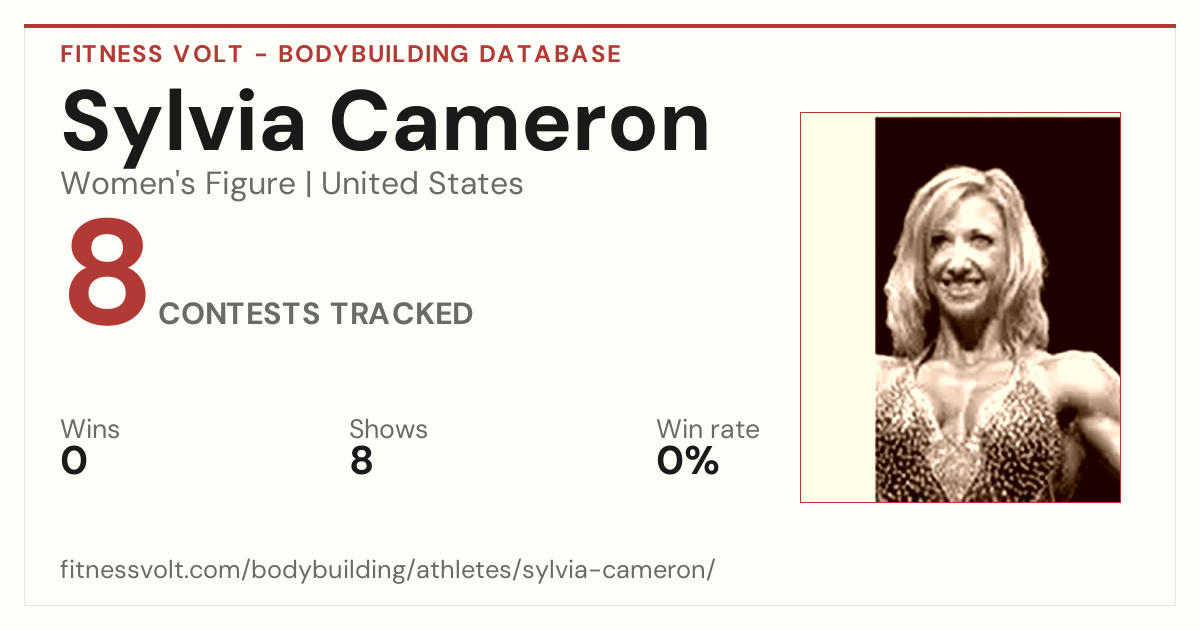Select the 0% win rate value
This screenshot has height=630, width=1200.
tap(688, 461)
